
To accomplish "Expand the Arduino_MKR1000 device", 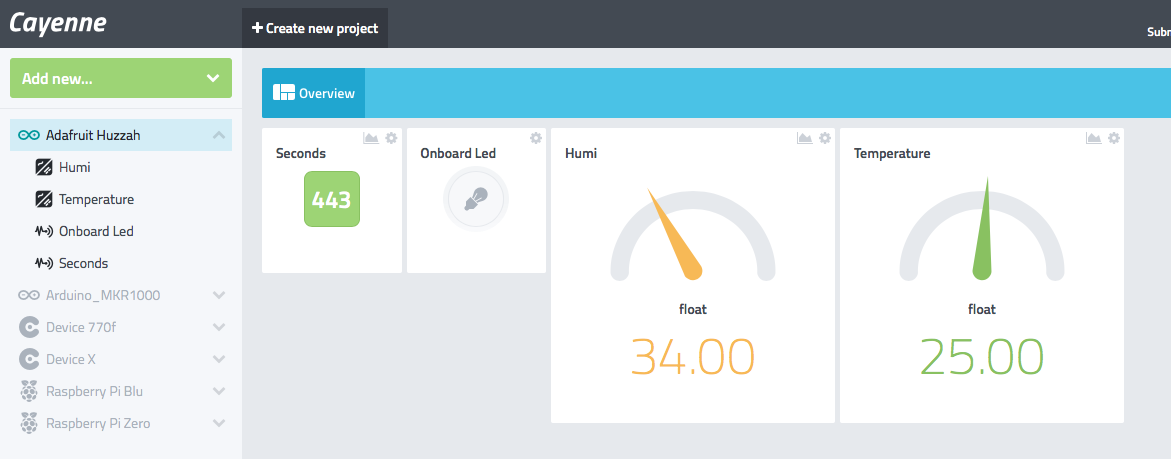I will pos(219,296).
